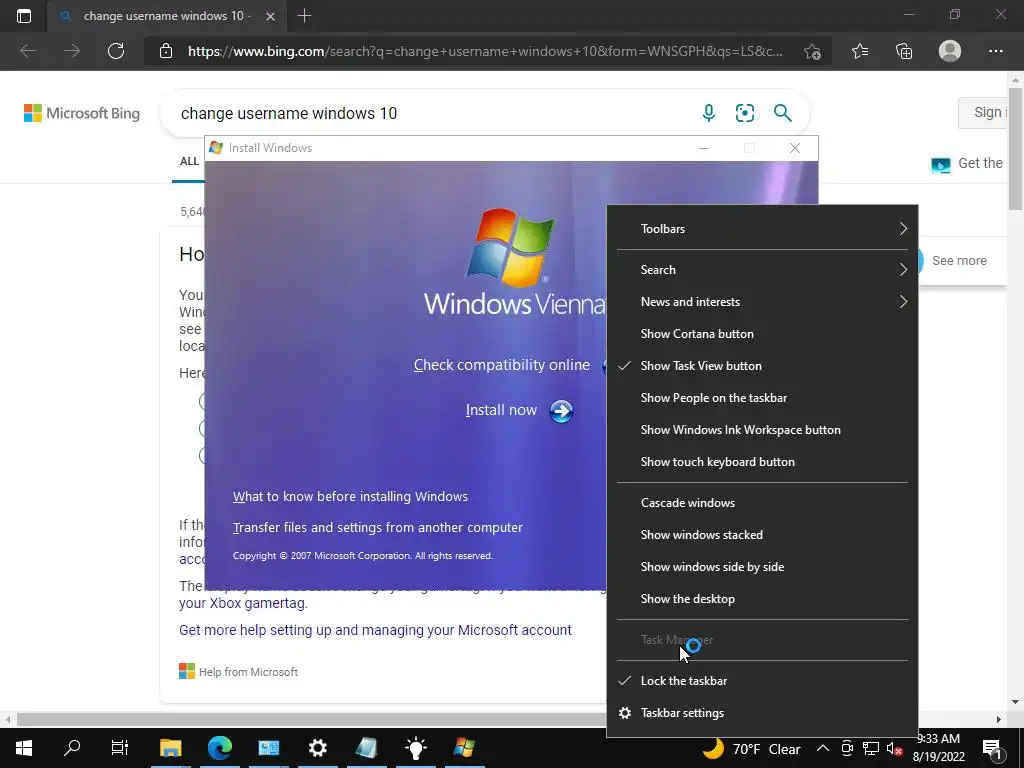Submit Bing search with magnifier icon
This screenshot has height=768, width=1024.
pos(782,113)
